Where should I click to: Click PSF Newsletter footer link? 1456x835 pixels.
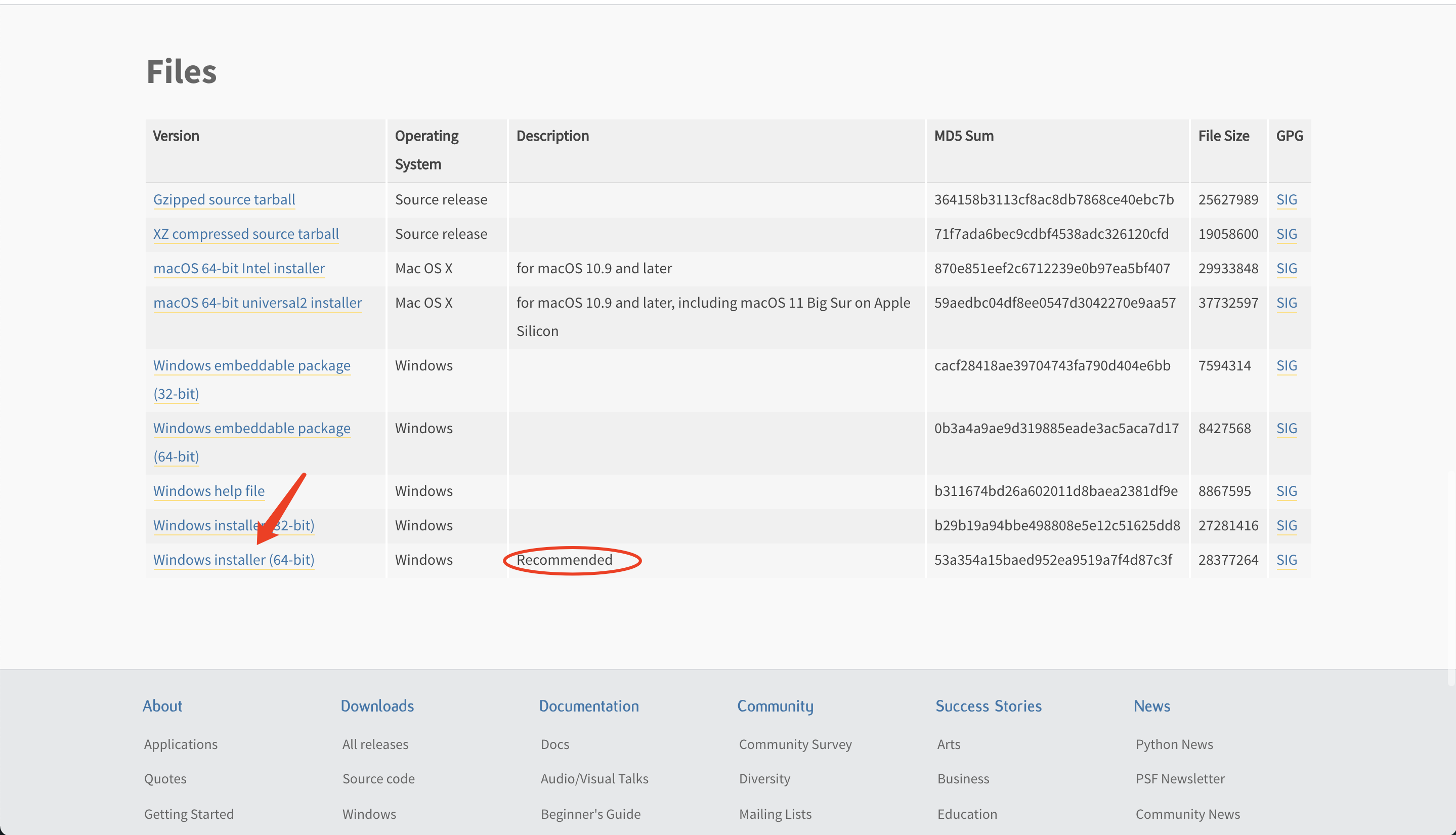1180,779
